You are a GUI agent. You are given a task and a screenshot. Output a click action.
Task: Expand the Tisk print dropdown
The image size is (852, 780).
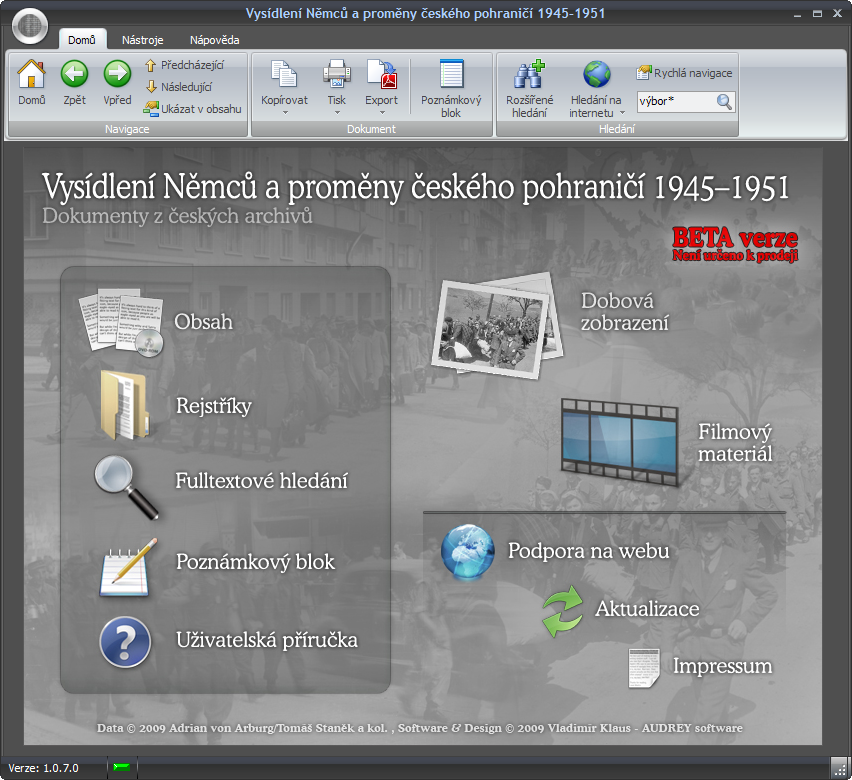coord(336,112)
